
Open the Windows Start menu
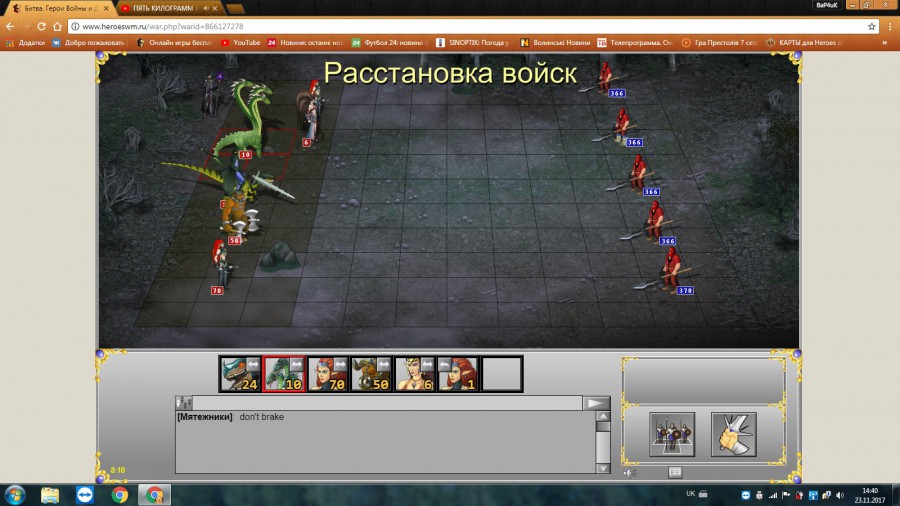click(x=15, y=495)
